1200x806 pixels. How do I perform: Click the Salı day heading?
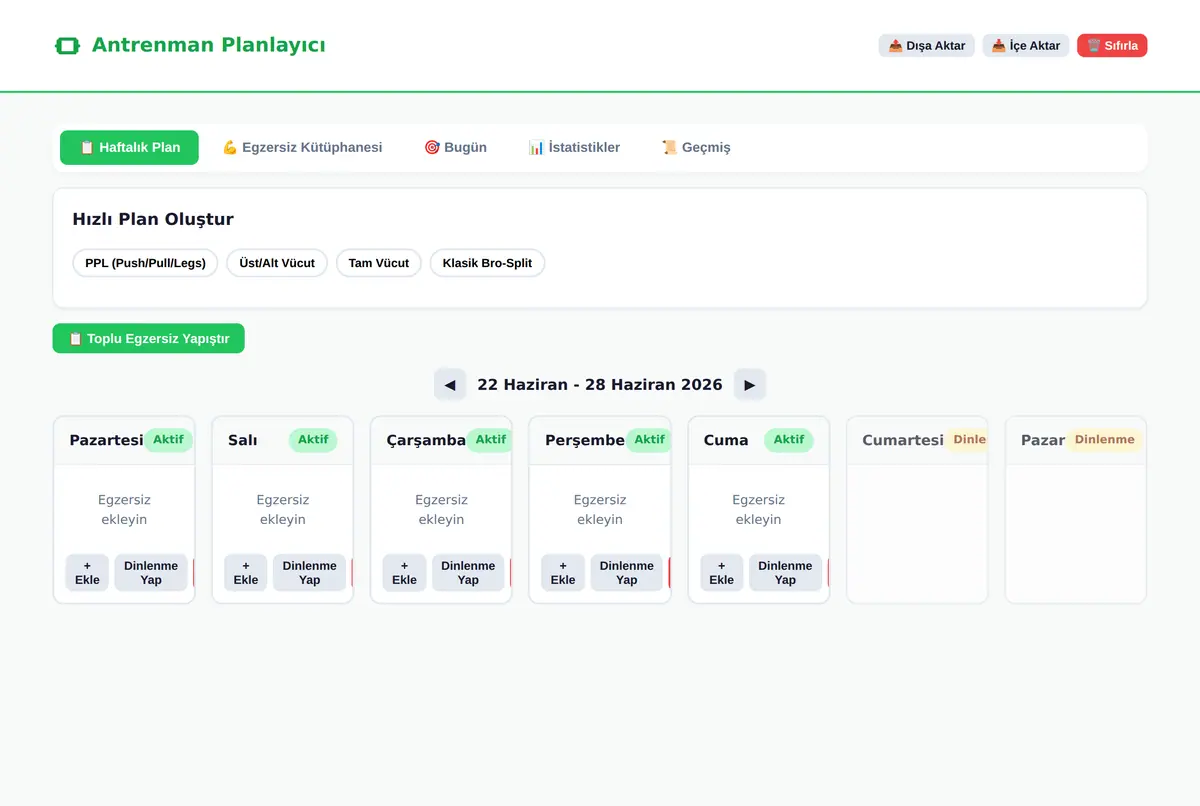pos(242,440)
